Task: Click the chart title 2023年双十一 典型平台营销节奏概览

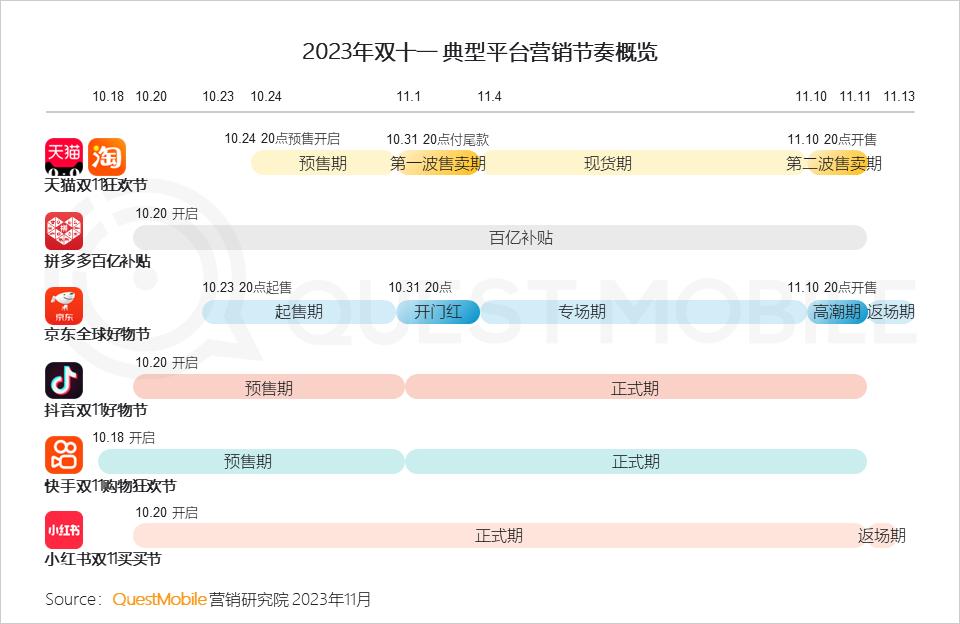Action: point(480,52)
